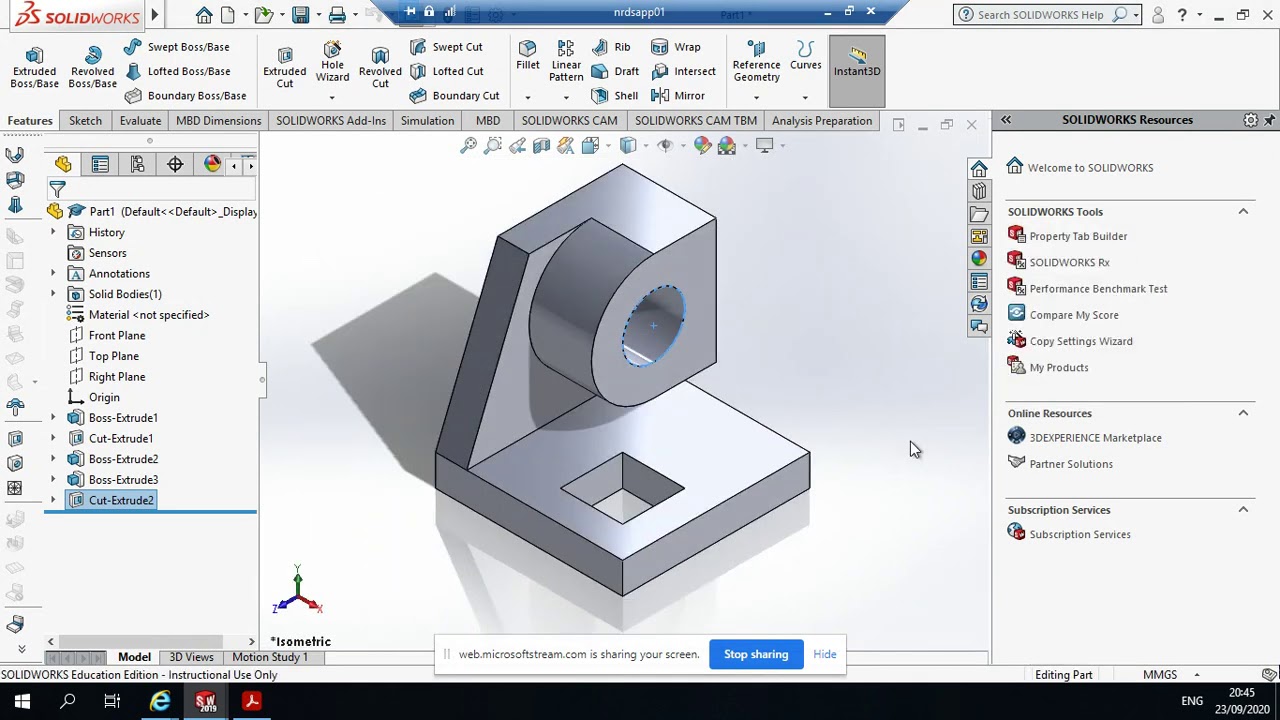Image resolution: width=1280 pixels, height=720 pixels.
Task: Open Adobe Acrobat from the taskbar
Action: 252,702
